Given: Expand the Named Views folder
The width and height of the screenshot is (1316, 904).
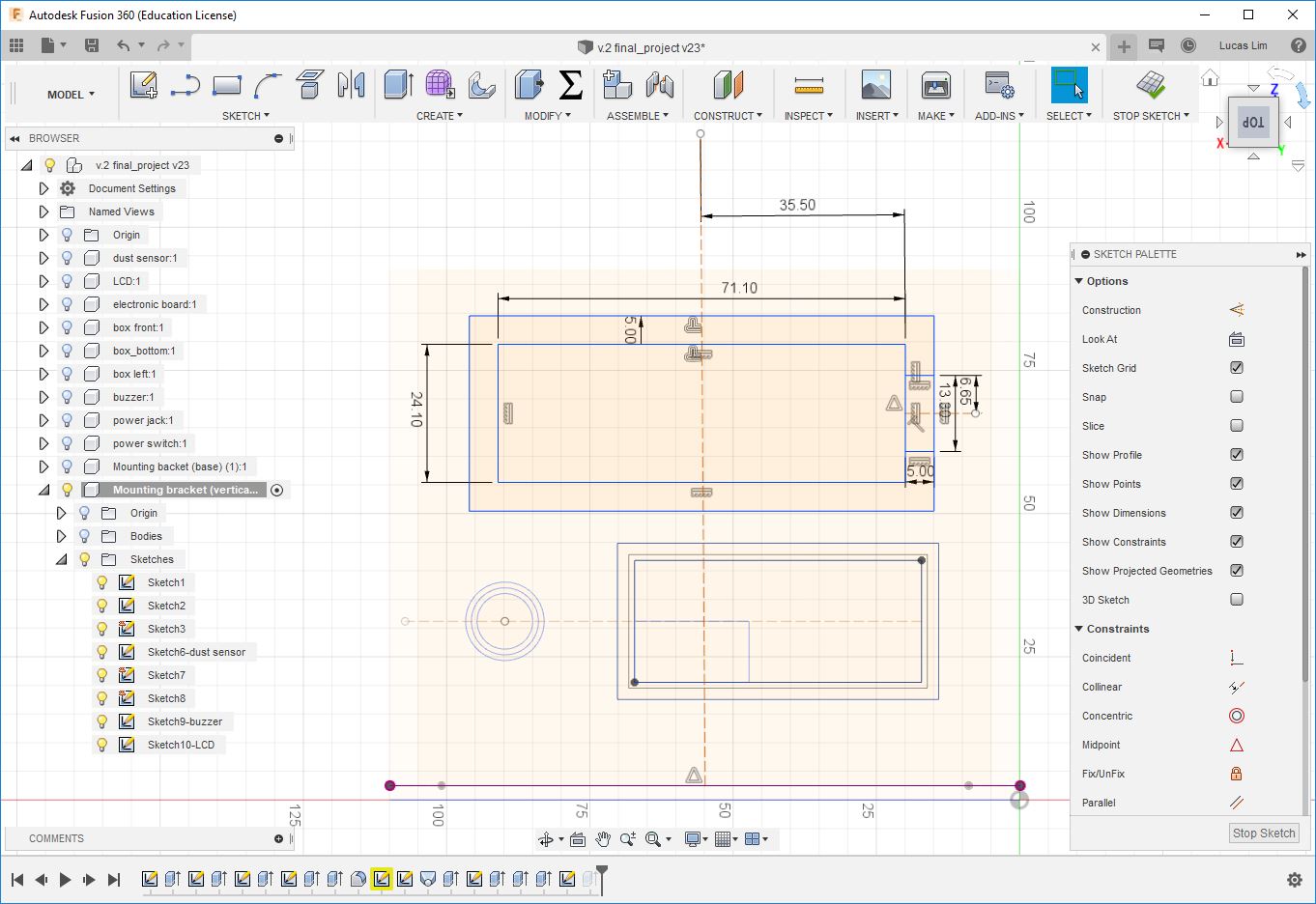Looking at the screenshot, I should [43, 212].
